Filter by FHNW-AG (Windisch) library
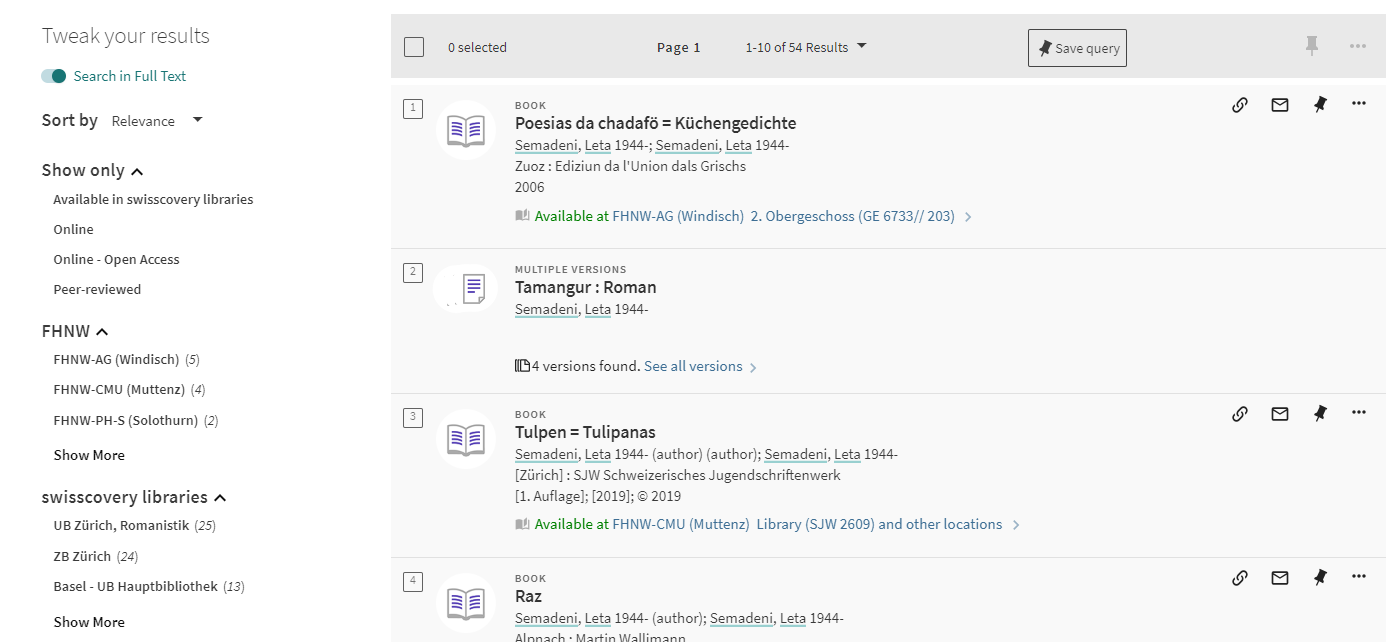The height and width of the screenshot is (642, 1391). tap(116, 359)
